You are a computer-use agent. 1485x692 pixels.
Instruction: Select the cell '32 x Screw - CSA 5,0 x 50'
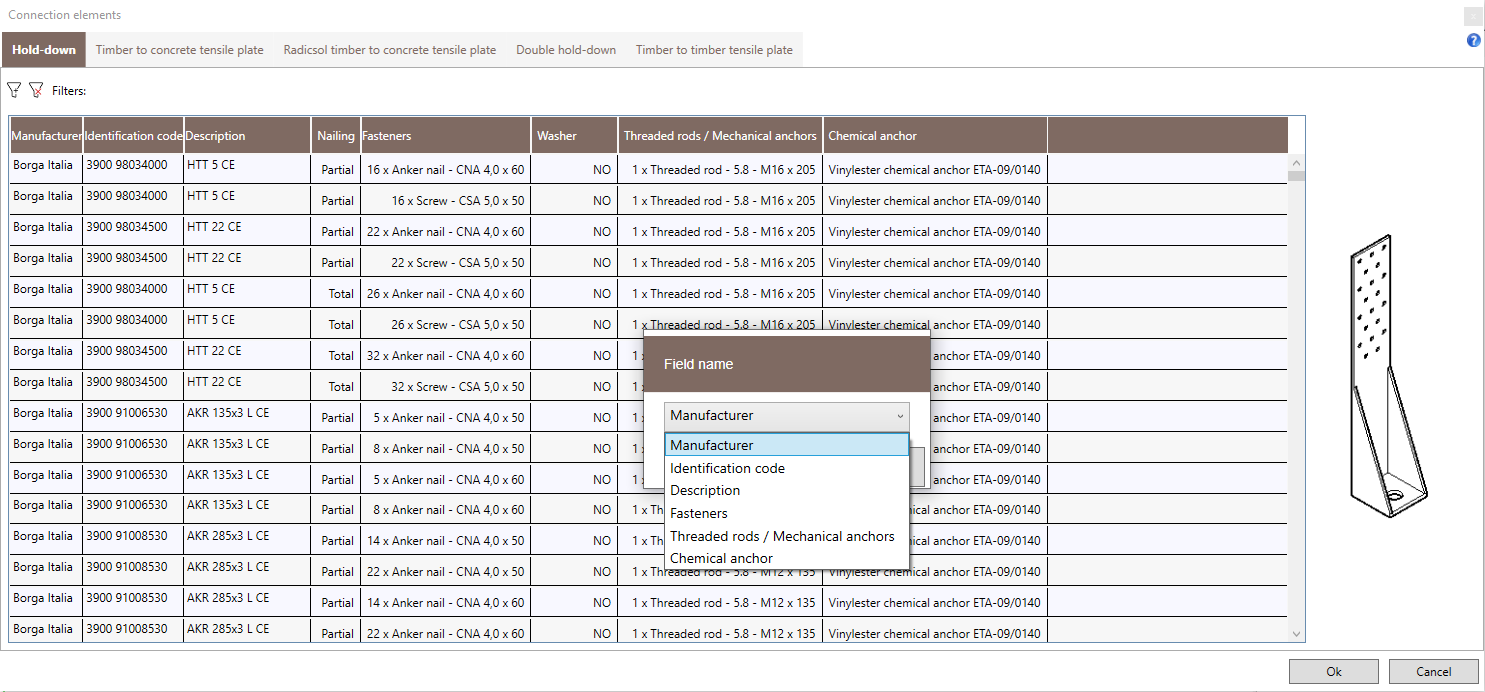click(446, 386)
